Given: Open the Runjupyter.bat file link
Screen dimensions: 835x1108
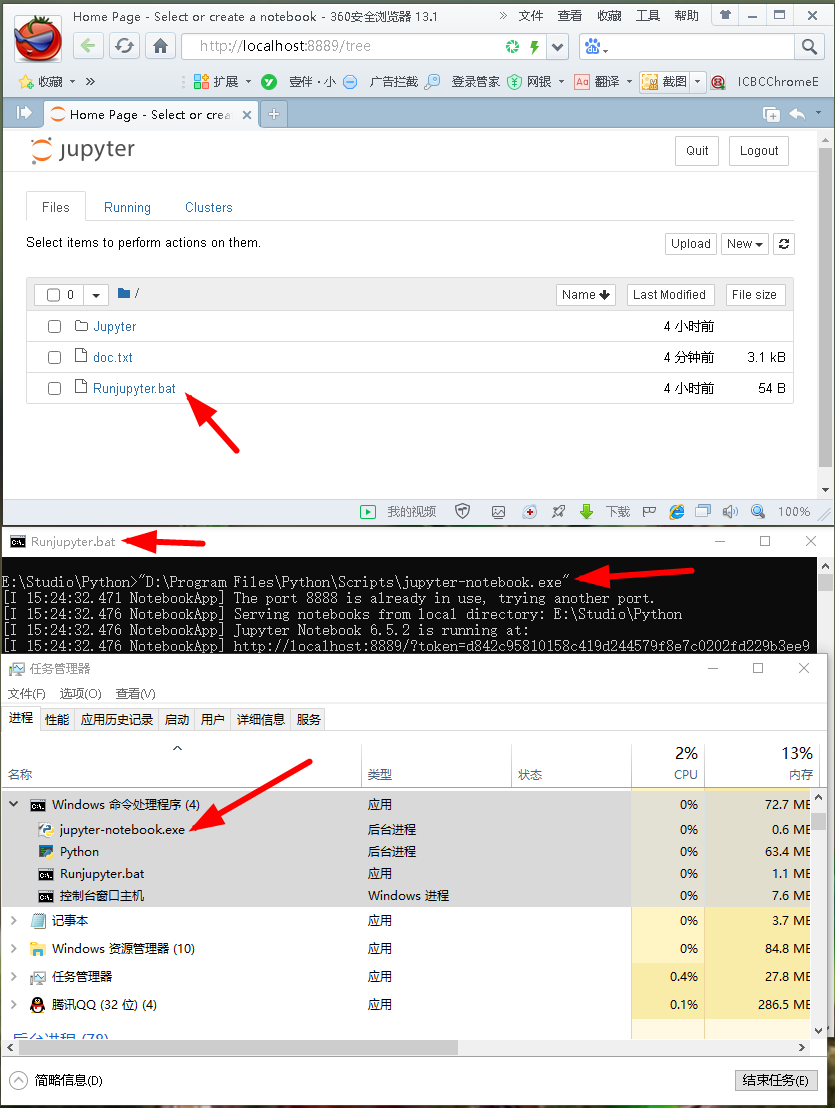Looking at the screenshot, I should pos(134,389).
